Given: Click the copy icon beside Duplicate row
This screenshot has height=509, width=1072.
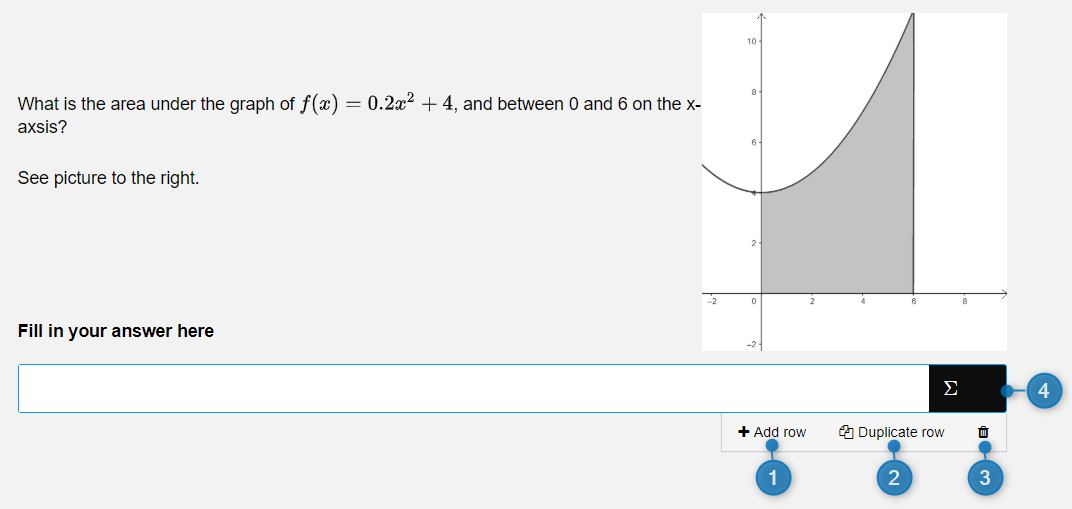Looking at the screenshot, I should (x=846, y=432).
